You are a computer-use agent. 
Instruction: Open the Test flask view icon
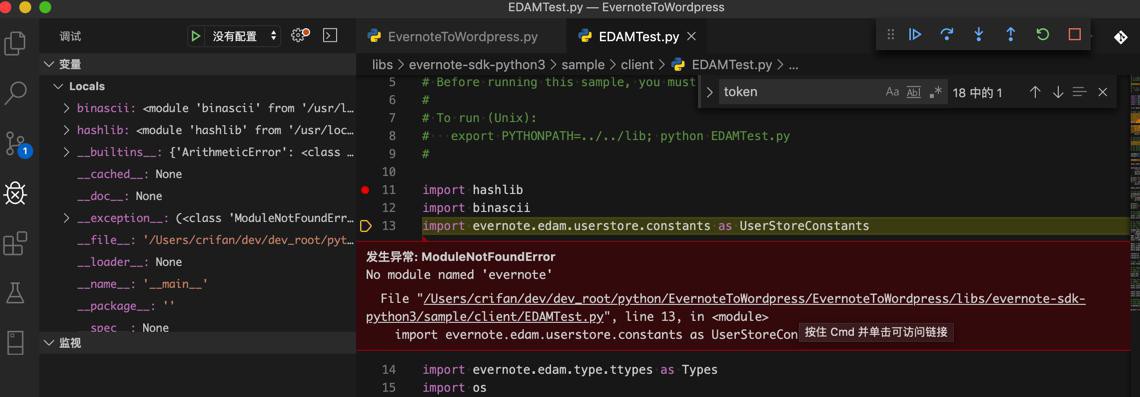tap(15, 293)
